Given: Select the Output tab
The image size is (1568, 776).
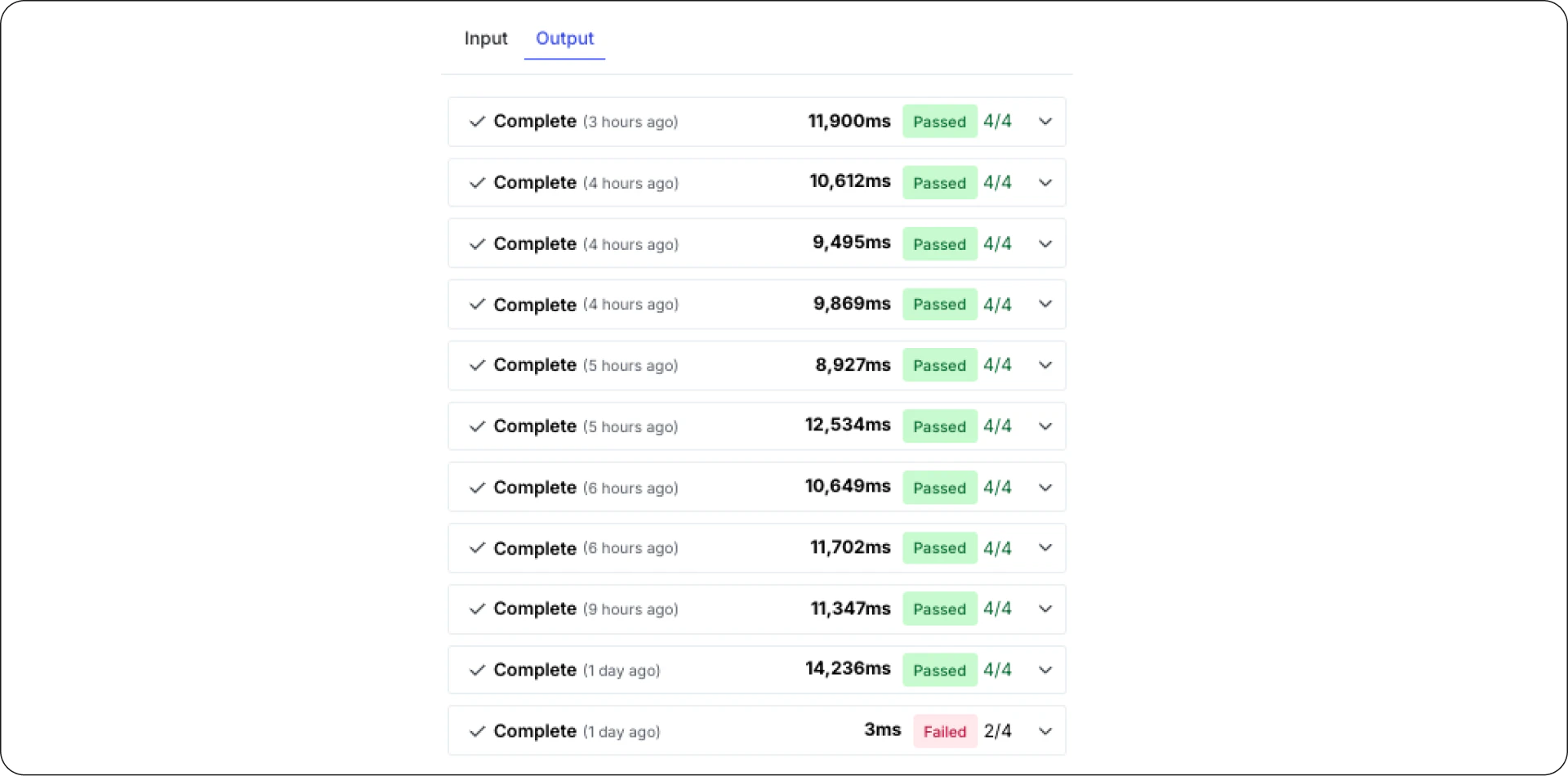Looking at the screenshot, I should (x=564, y=38).
